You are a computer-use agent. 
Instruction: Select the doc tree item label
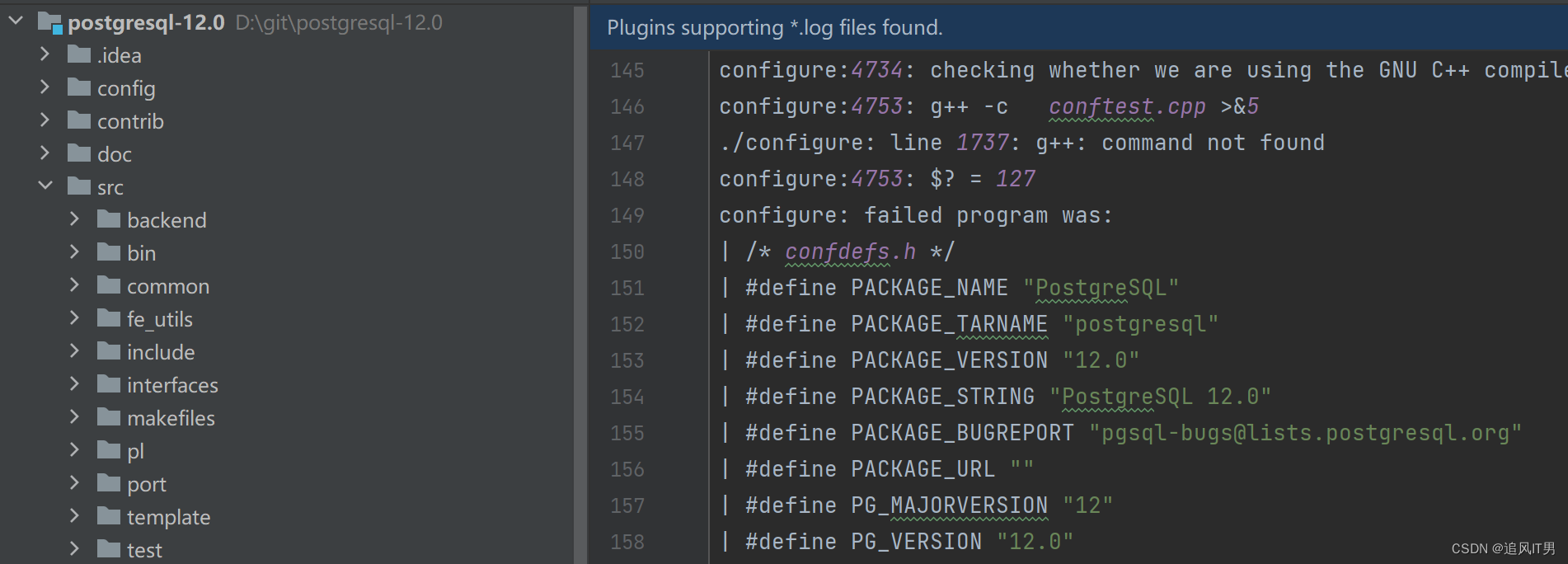115,154
